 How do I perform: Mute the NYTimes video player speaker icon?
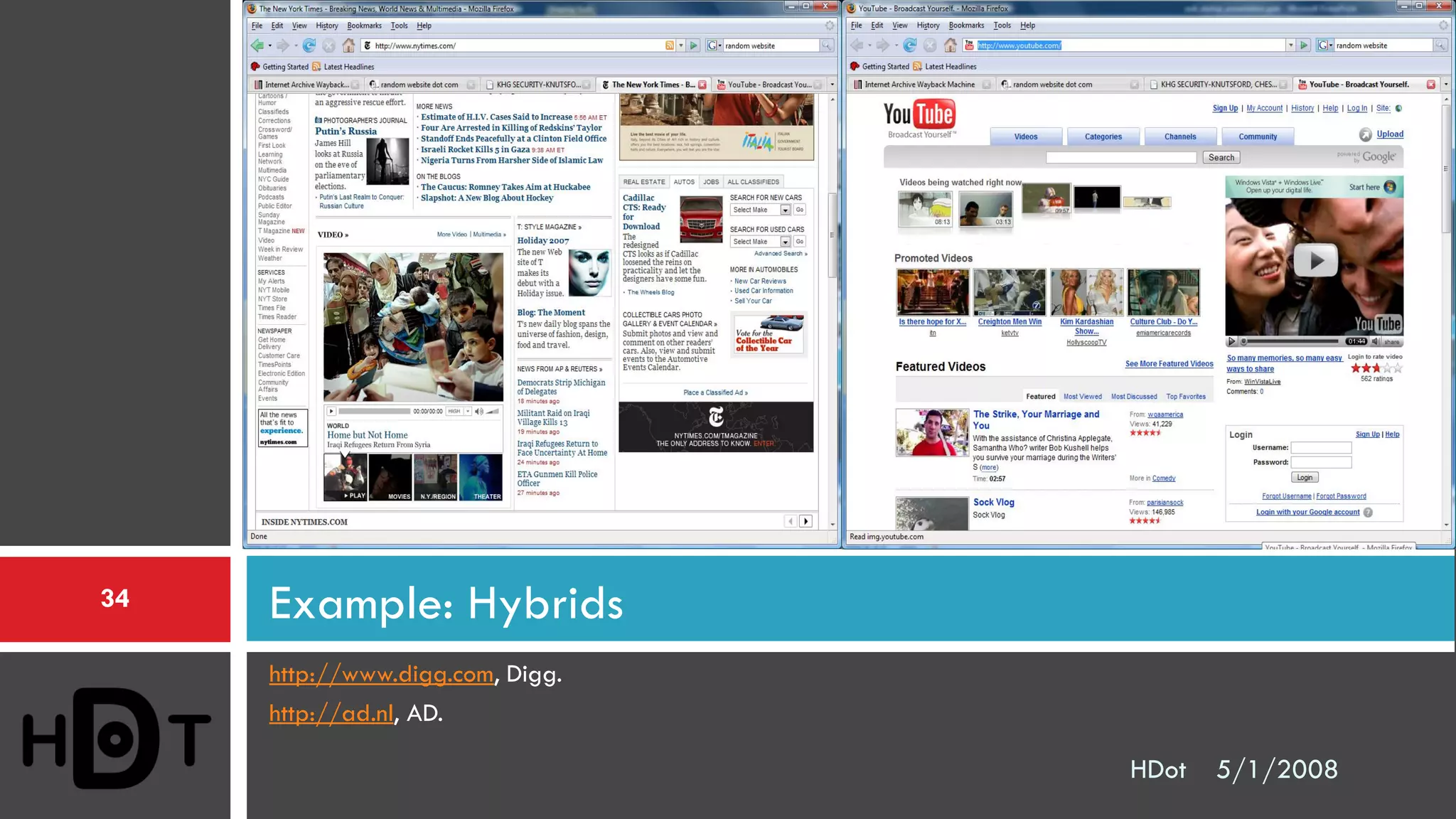(478, 412)
